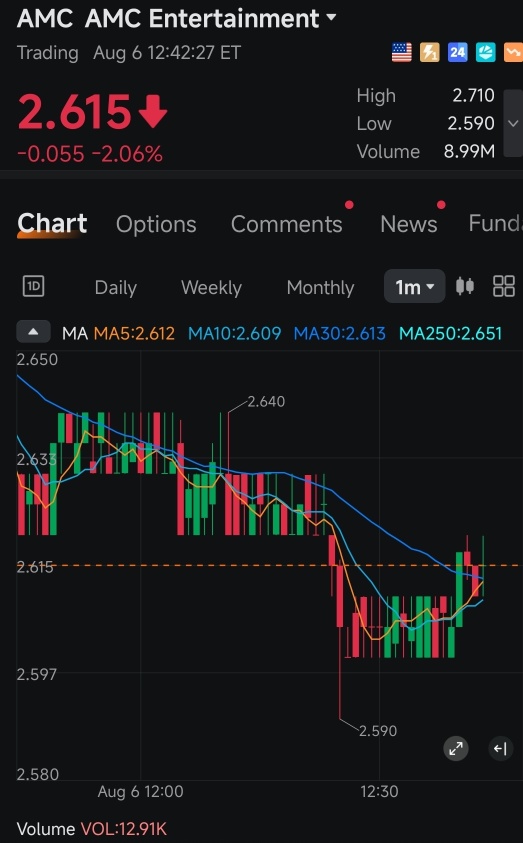The image size is (523, 843).
Task: Tap the -0.055 -2.06% change text
Action: pos(90,154)
